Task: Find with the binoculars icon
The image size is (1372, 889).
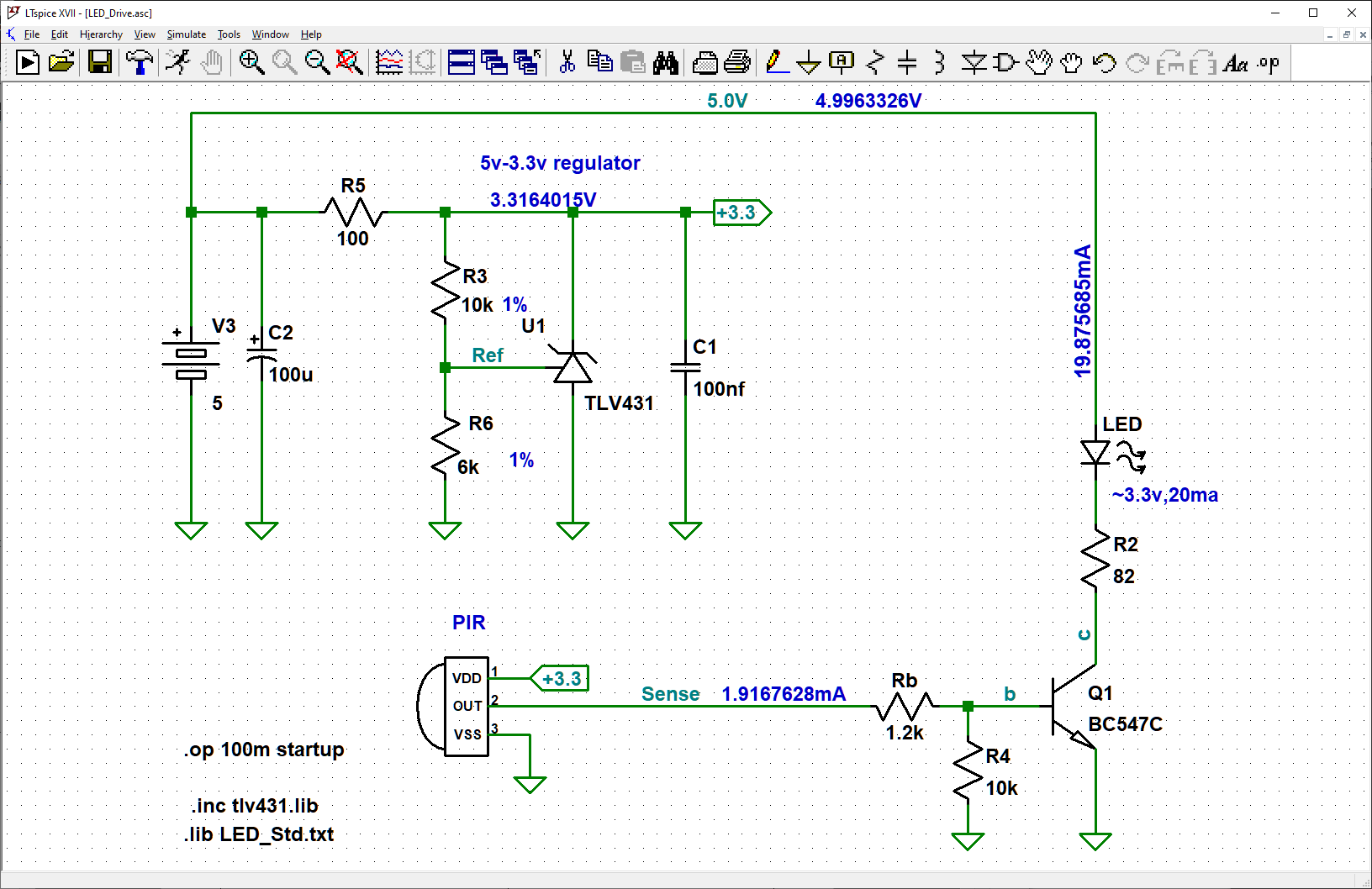Action: 666,62
